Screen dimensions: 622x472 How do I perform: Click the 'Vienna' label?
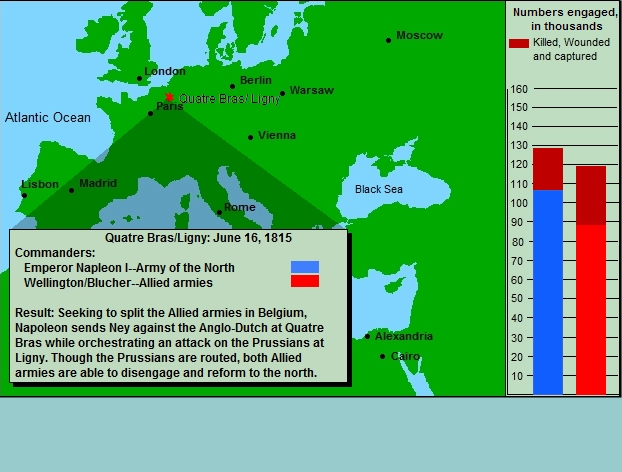277,135
